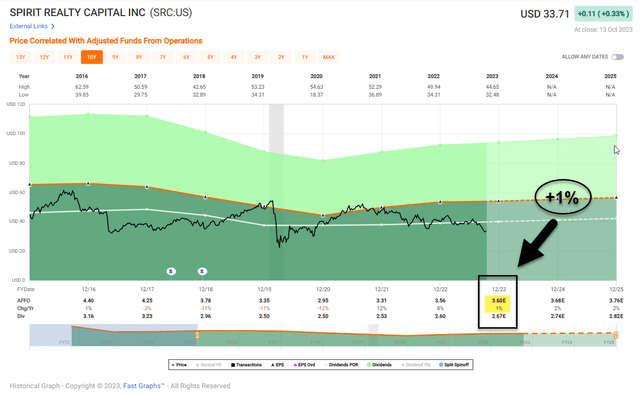The height and width of the screenshot is (395, 640).
Task: Toggle Dividend Yld series in legend
Action: pyautogui.click(x=416, y=364)
